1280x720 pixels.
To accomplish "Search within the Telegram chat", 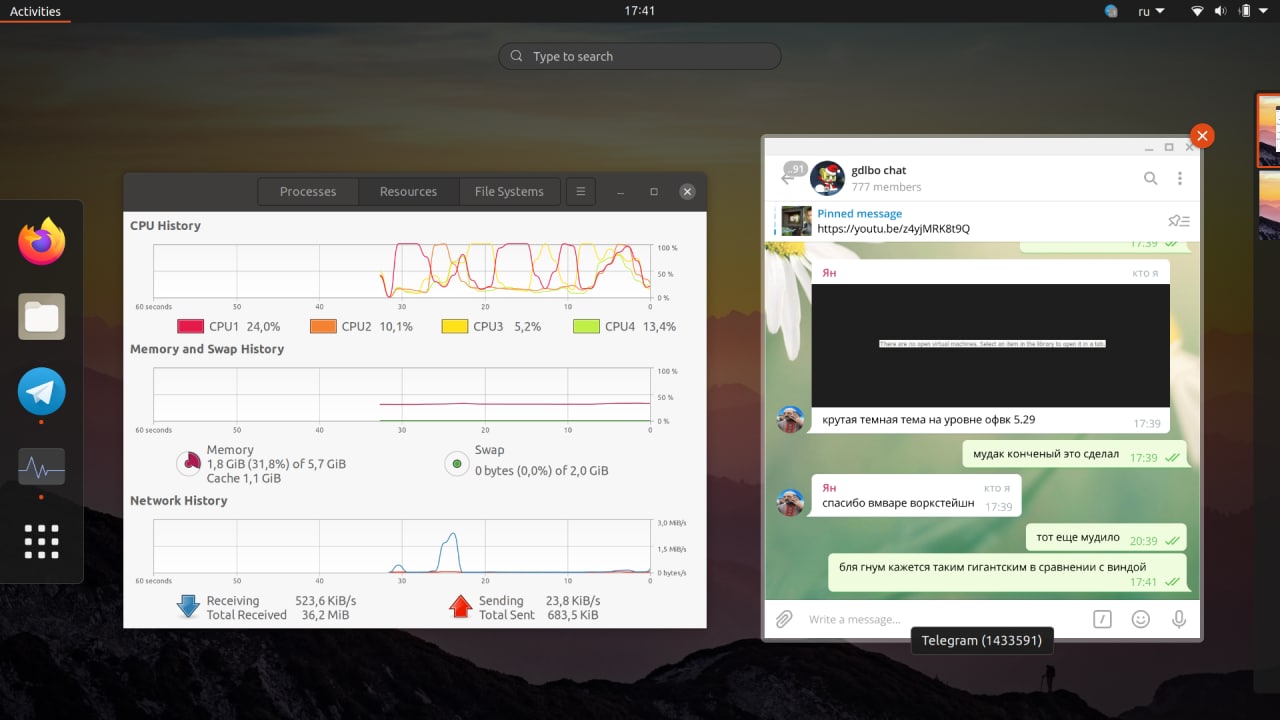I will pyautogui.click(x=1150, y=178).
